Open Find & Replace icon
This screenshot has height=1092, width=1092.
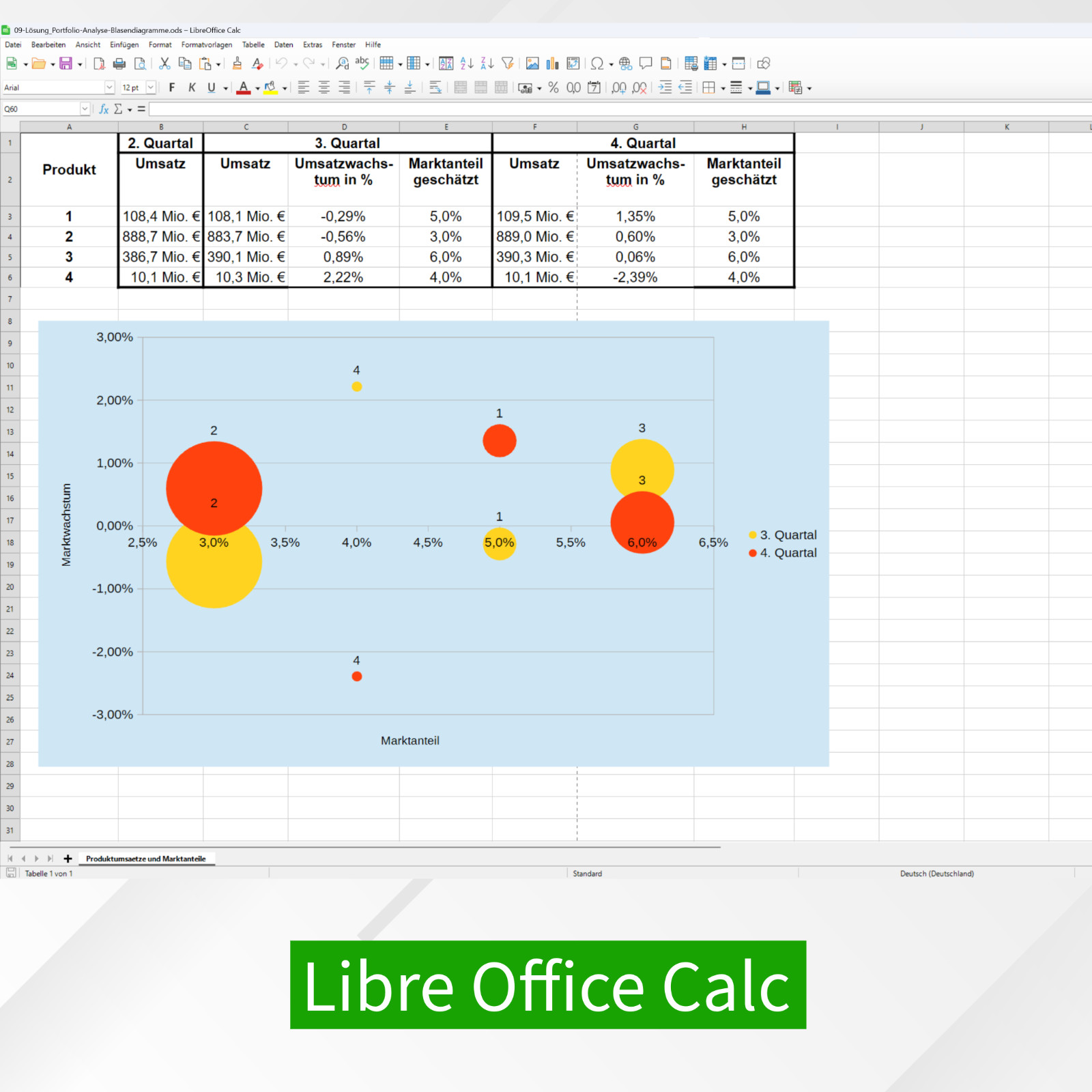342,63
